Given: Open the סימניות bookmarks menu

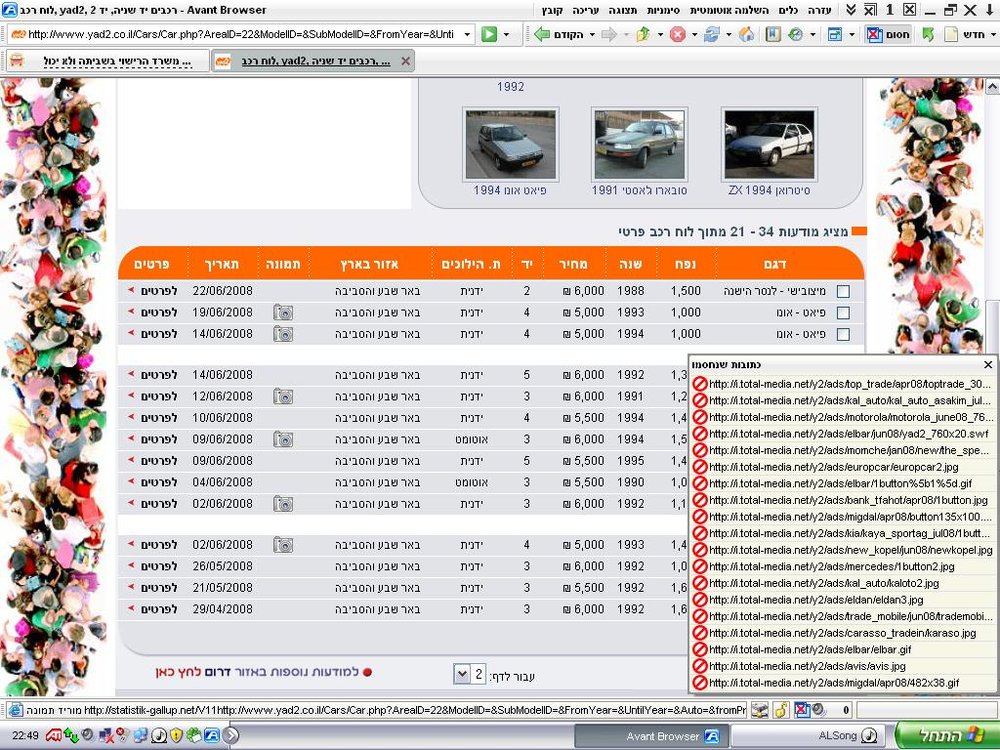Looking at the screenshot, I should pos(663,10).
